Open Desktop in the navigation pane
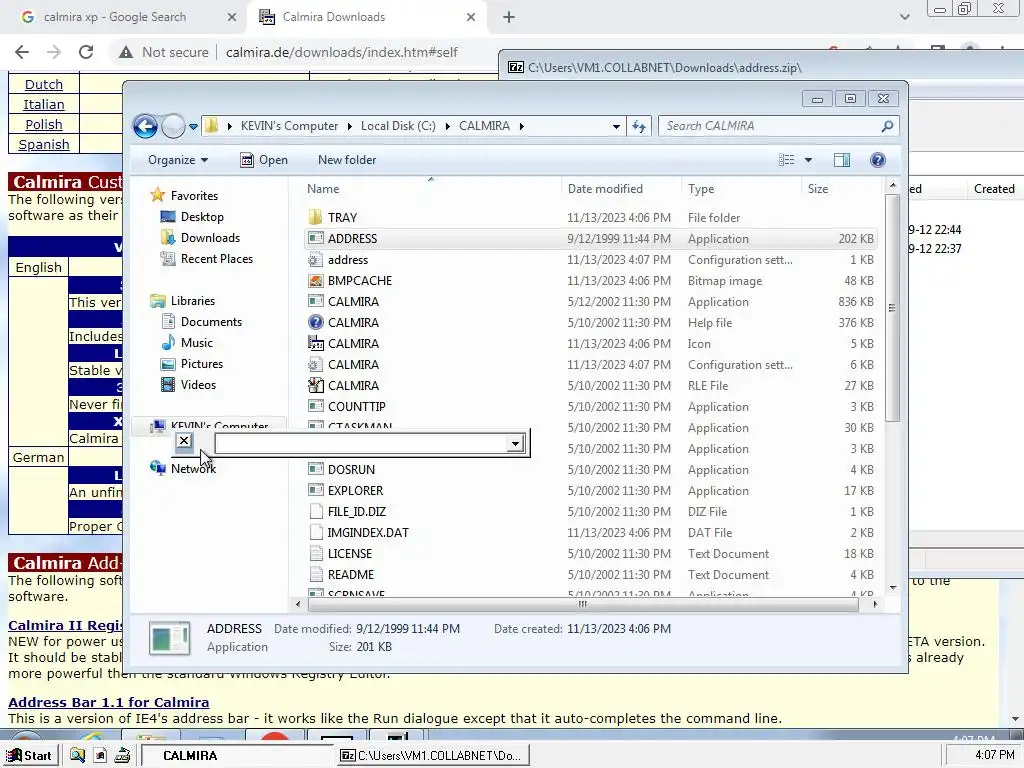 click(202, 217)
